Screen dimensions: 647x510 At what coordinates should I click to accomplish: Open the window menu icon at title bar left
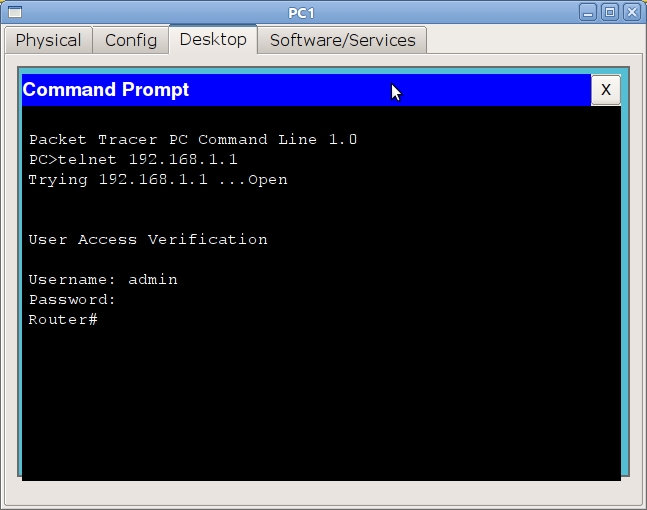click(x=14, y=12)
